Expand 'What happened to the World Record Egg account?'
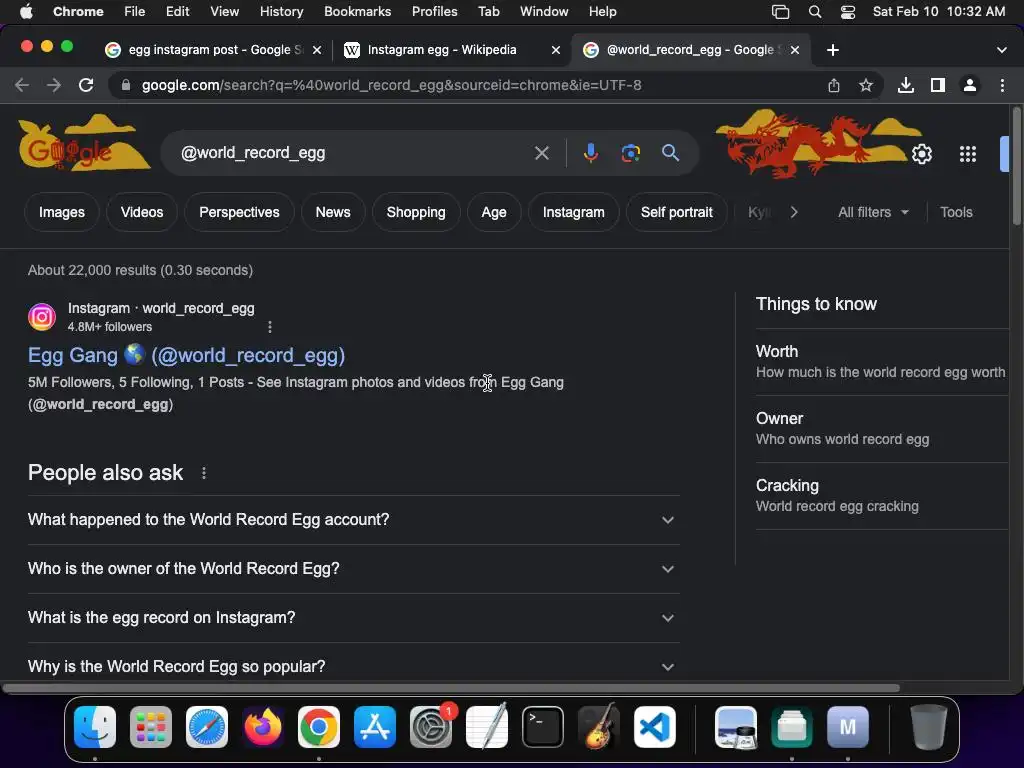This screenshot has width=1024, height=768. coord(353,520)
